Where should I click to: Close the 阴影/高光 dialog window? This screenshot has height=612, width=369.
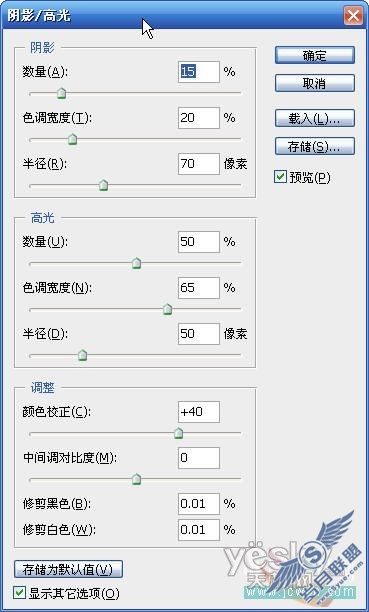pos(353,16)
